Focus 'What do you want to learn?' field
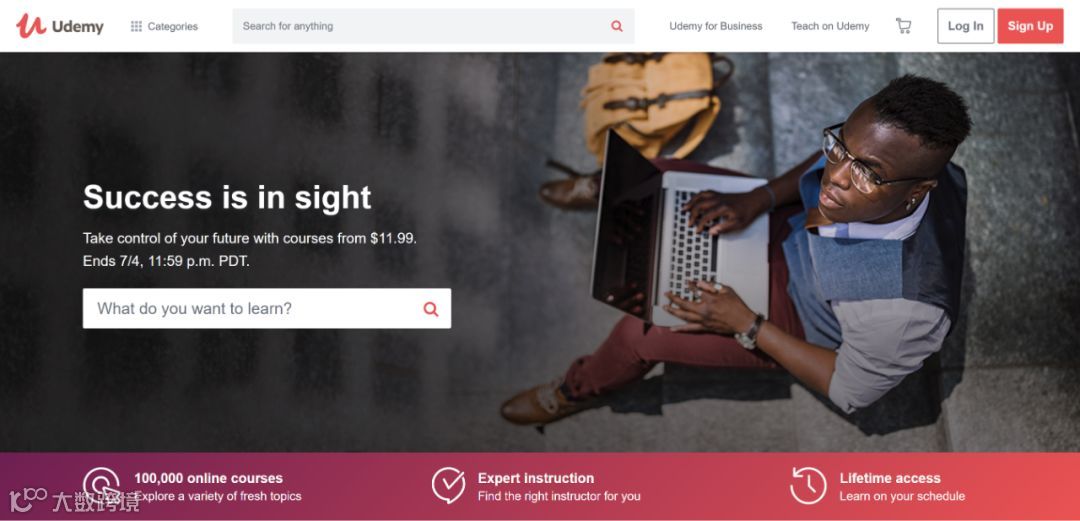 (x=267, y=309)
